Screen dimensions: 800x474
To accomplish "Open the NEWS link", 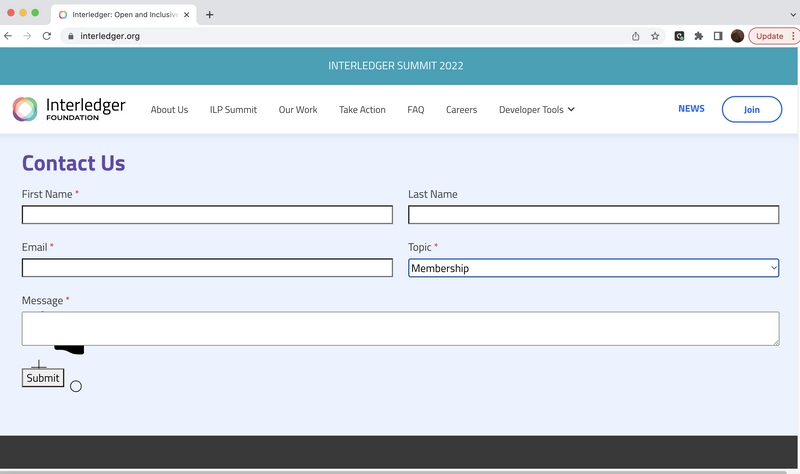I will (691, 109).
